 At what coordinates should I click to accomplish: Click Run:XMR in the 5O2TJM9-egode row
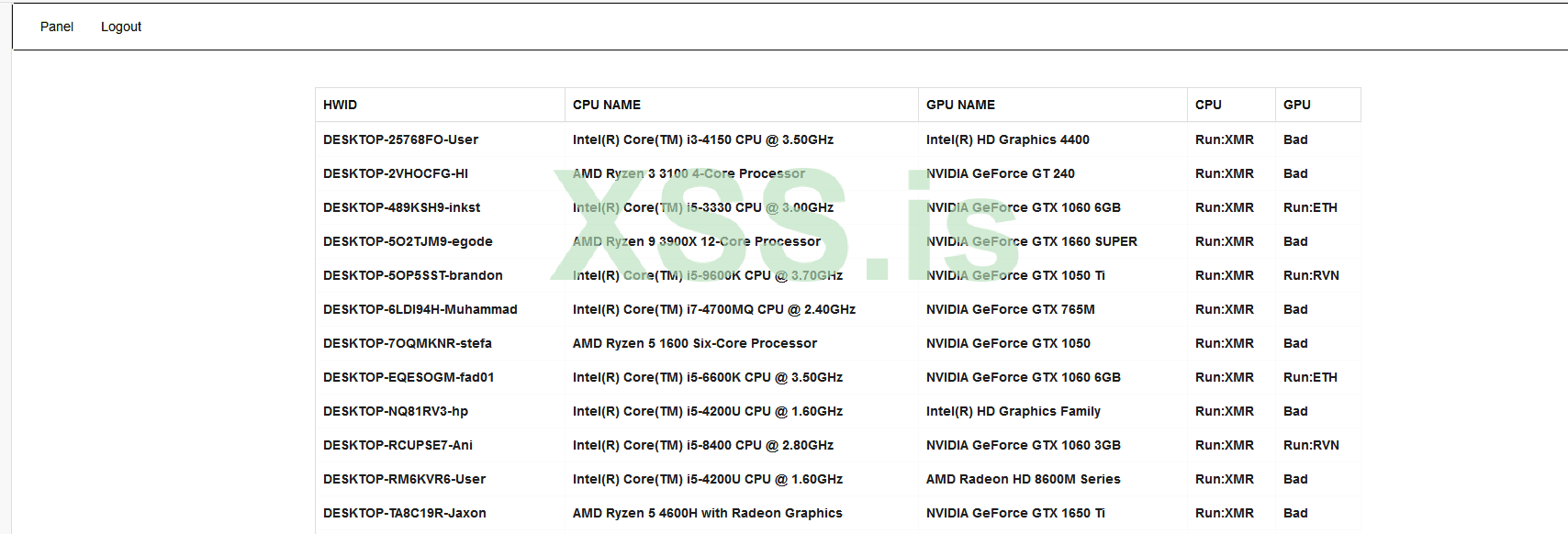(1225, 241)
